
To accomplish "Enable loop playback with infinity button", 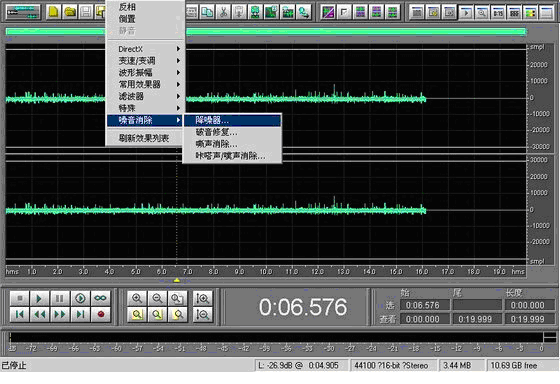I will click(x=100, y=298).
